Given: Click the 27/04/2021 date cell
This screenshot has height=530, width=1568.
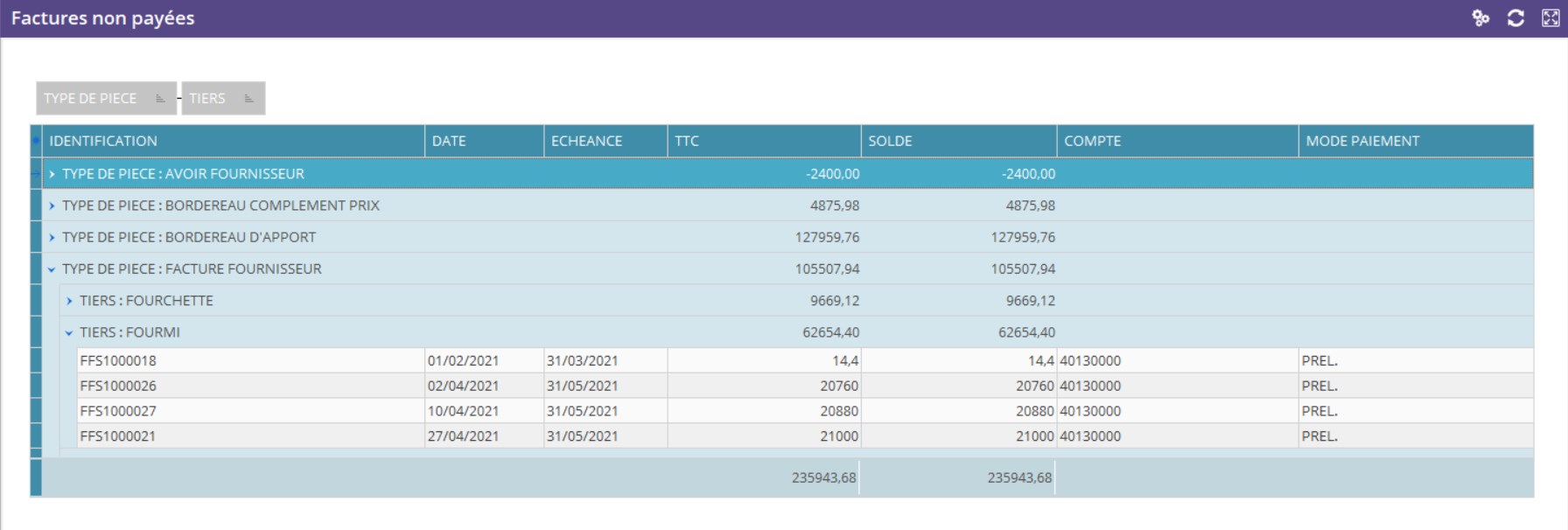Looking at the screenshot, I should [463, 436].
